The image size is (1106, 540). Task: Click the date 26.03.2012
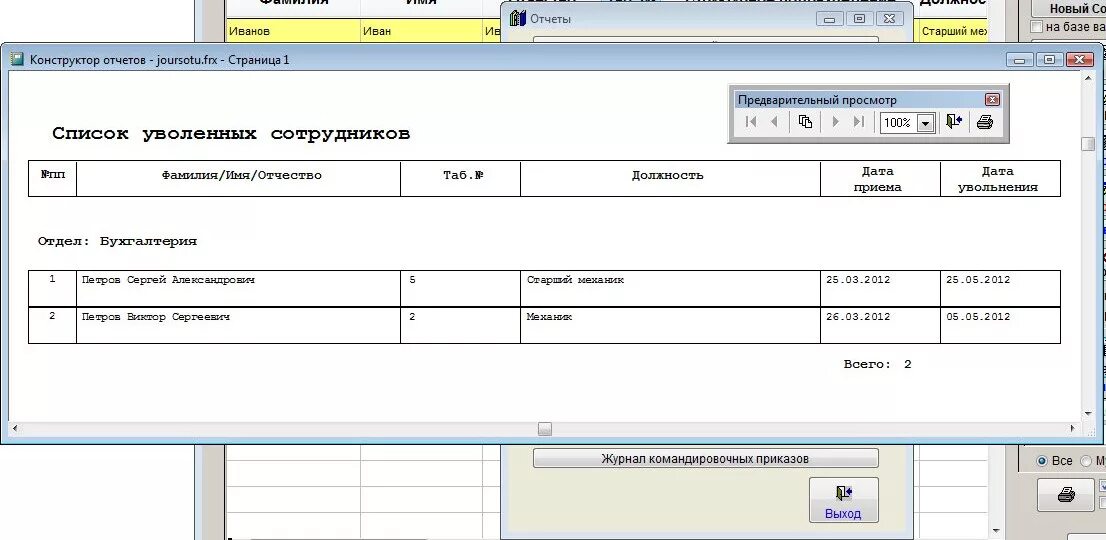tap(858, 317)
